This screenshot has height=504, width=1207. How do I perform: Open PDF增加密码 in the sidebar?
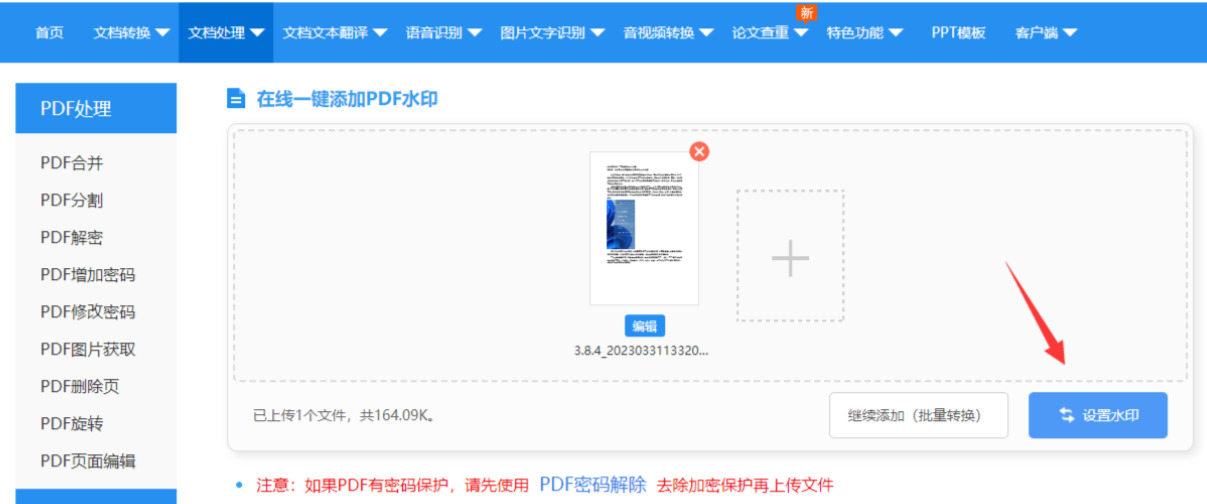point(88,274)
